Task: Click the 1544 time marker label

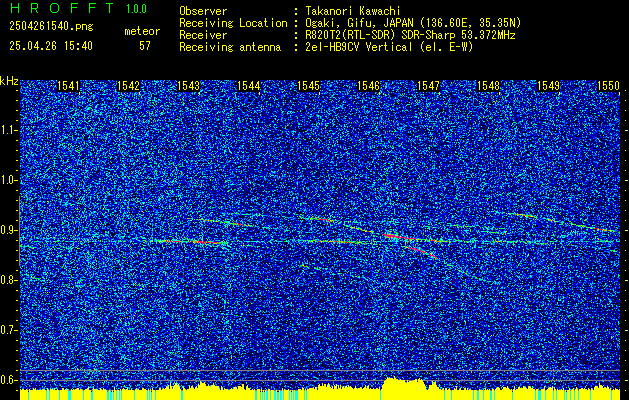Action: tap(249, 86)
